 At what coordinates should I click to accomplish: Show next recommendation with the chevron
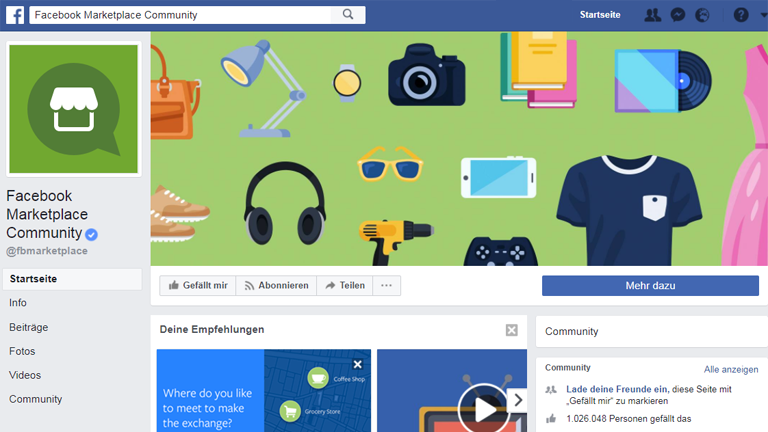point(518,400)
